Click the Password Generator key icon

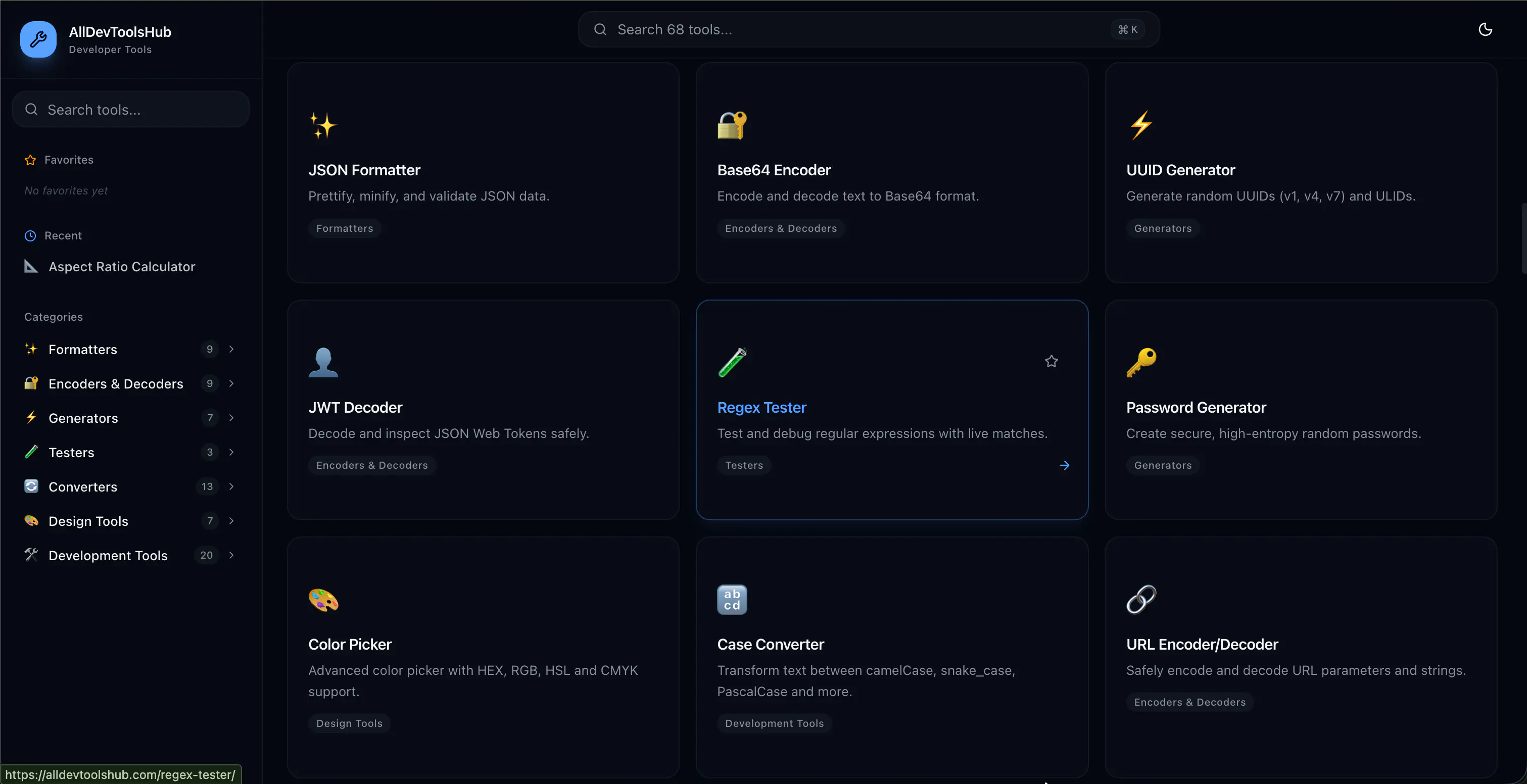point(1141,363)
